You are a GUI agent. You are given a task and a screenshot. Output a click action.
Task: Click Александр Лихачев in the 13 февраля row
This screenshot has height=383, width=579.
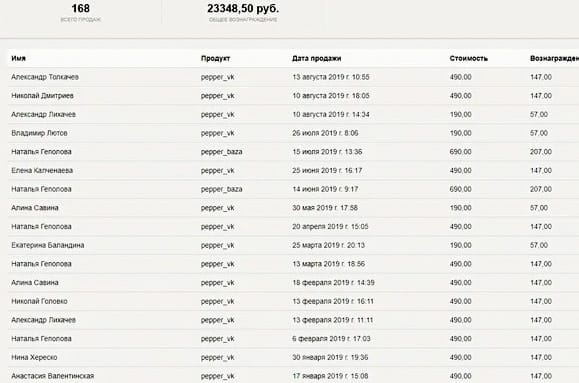click(44, 320)
